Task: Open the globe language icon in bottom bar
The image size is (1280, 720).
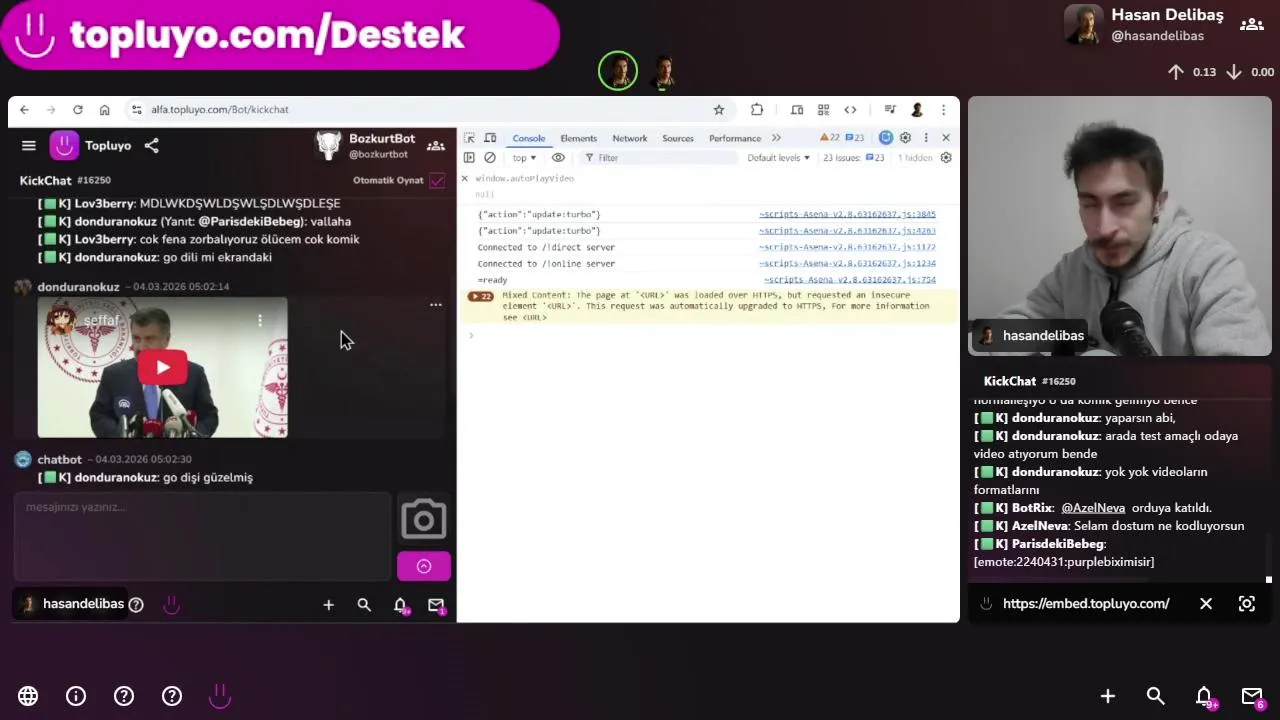Action: coord(28,696)
